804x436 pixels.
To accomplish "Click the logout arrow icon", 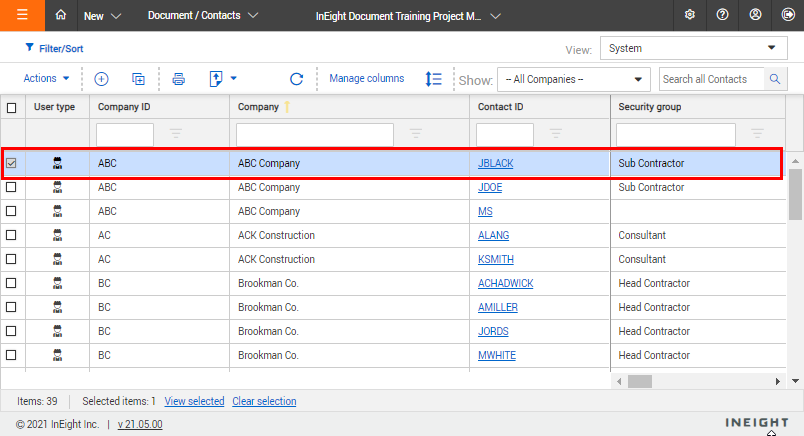I will click(788, 15).
